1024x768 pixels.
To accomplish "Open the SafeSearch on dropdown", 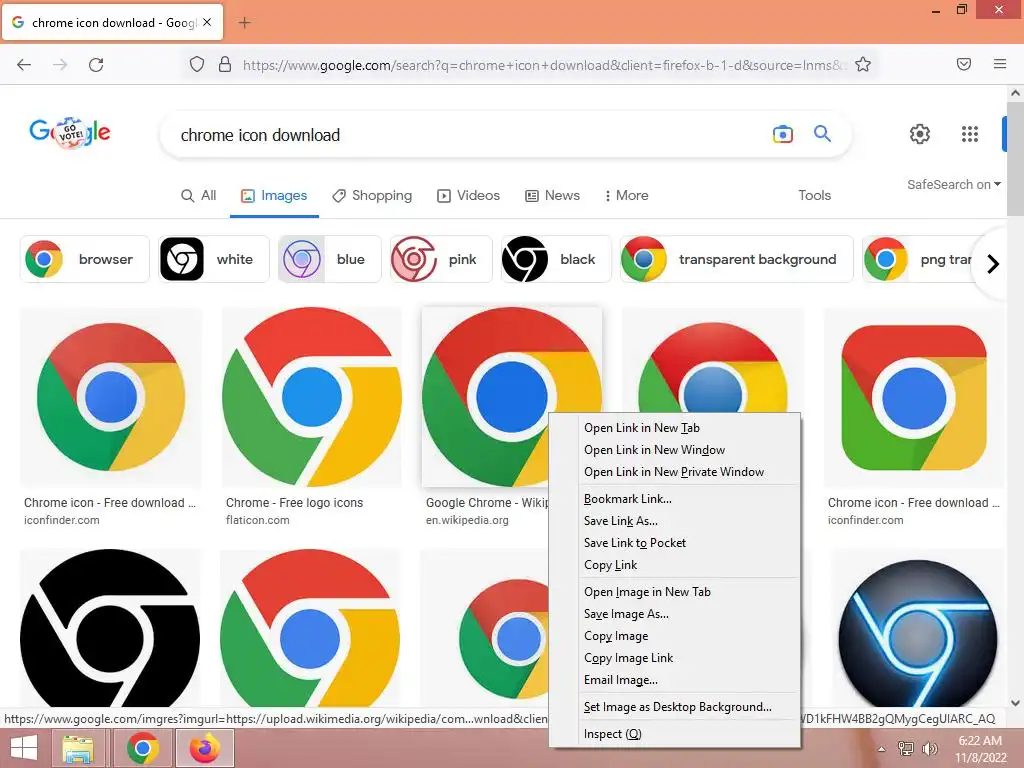I will pyautogui.click(x=953, y=185).
